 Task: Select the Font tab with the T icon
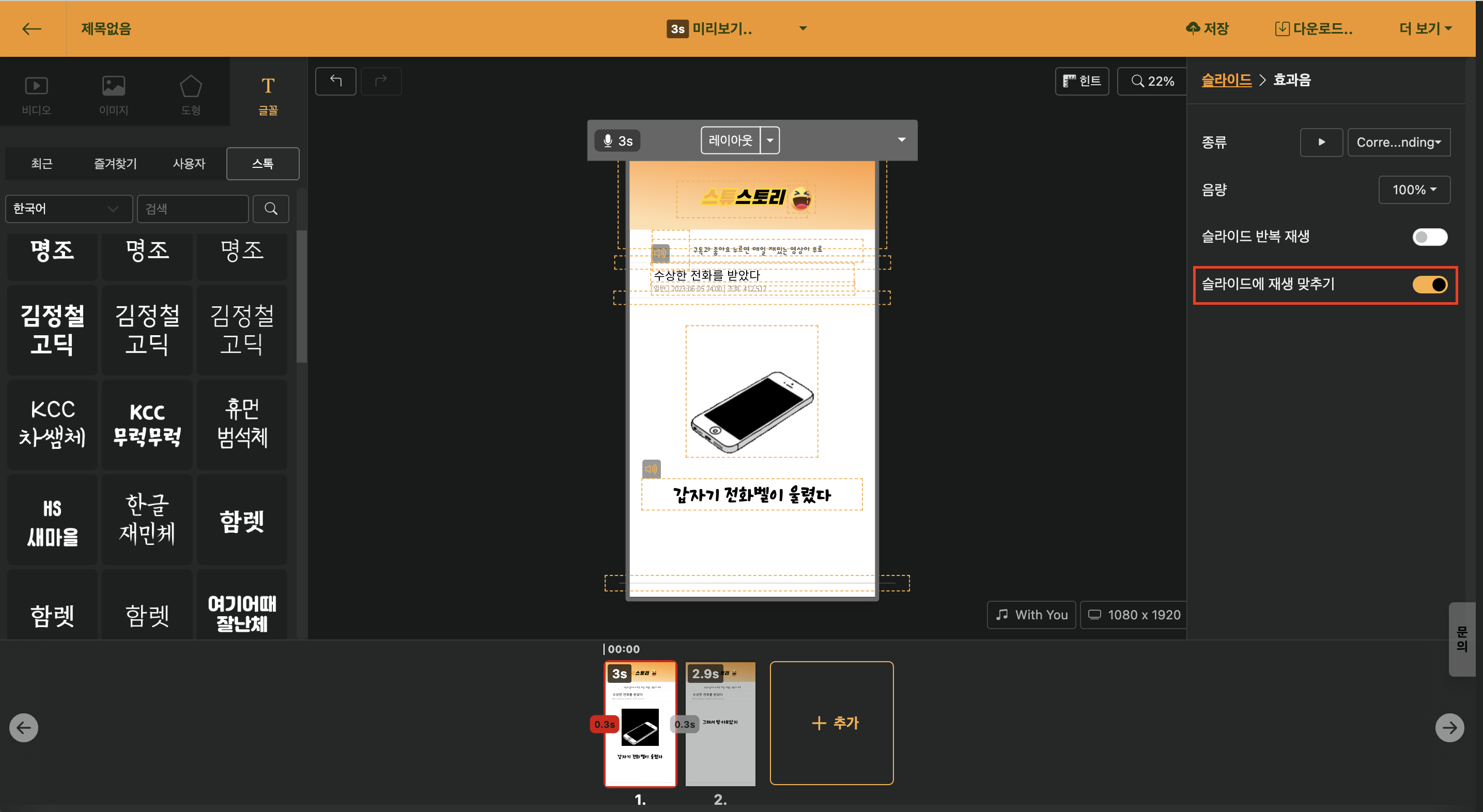click(268, 94)
